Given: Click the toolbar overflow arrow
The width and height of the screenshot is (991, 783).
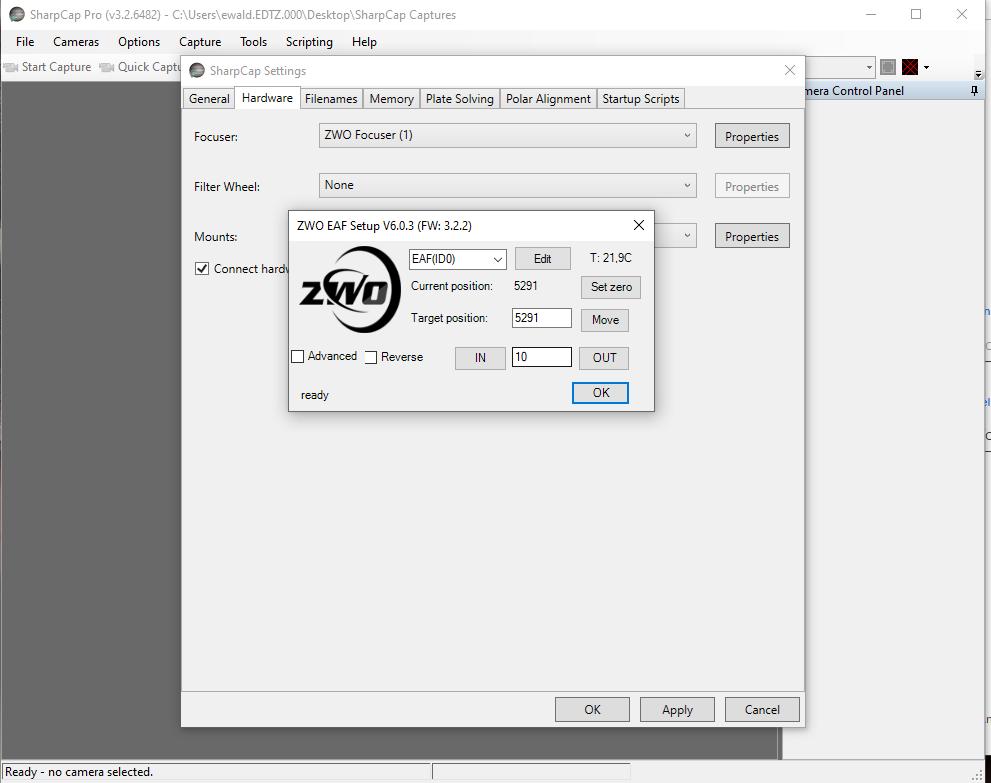Looking at the screenshot, I should [978, 73].
